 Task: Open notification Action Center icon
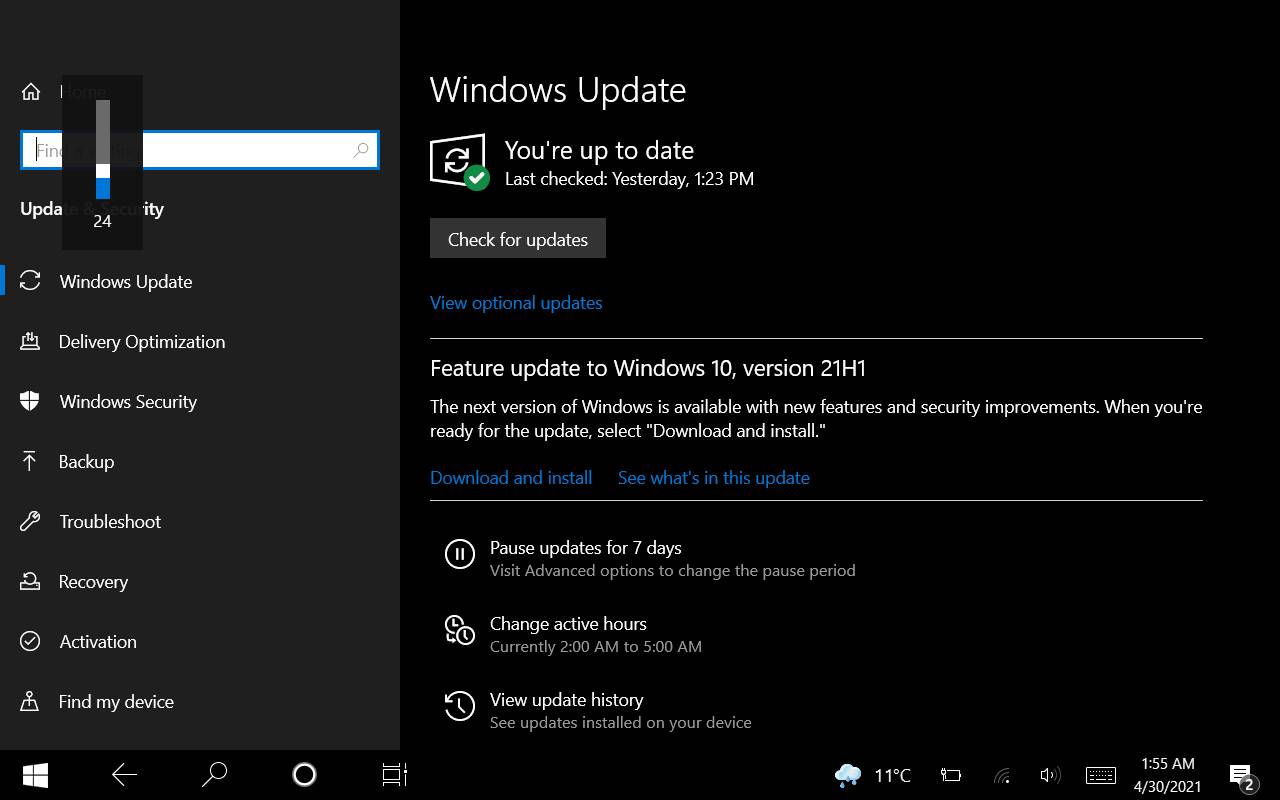tap(1241, 775)
